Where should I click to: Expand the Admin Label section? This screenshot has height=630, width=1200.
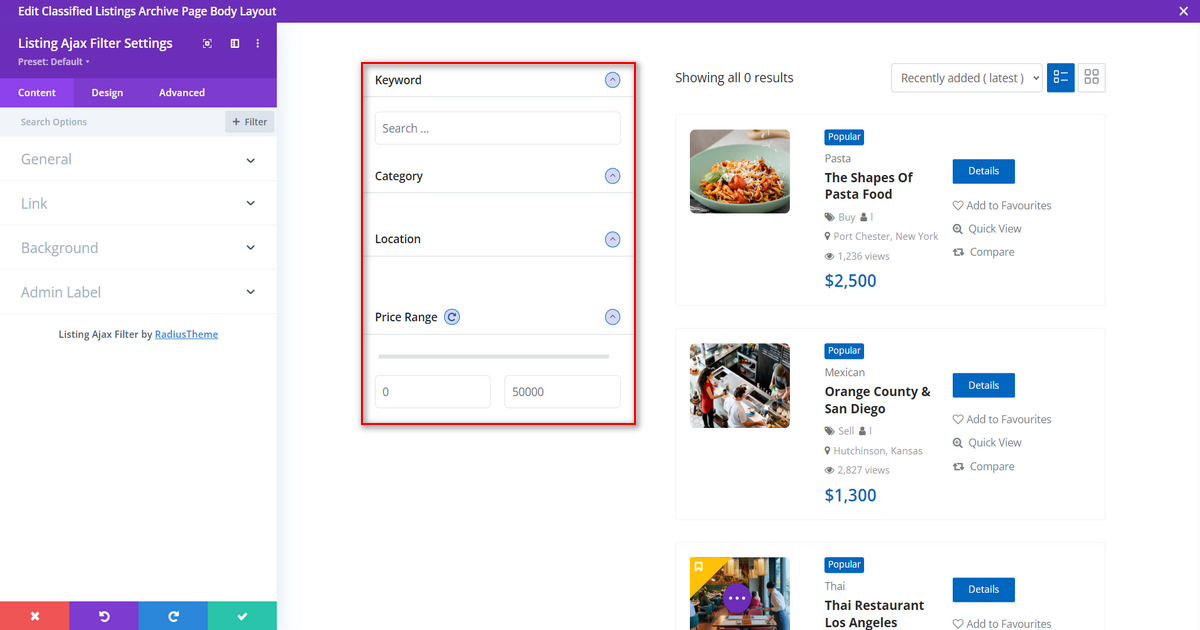(x=138, y=292)
